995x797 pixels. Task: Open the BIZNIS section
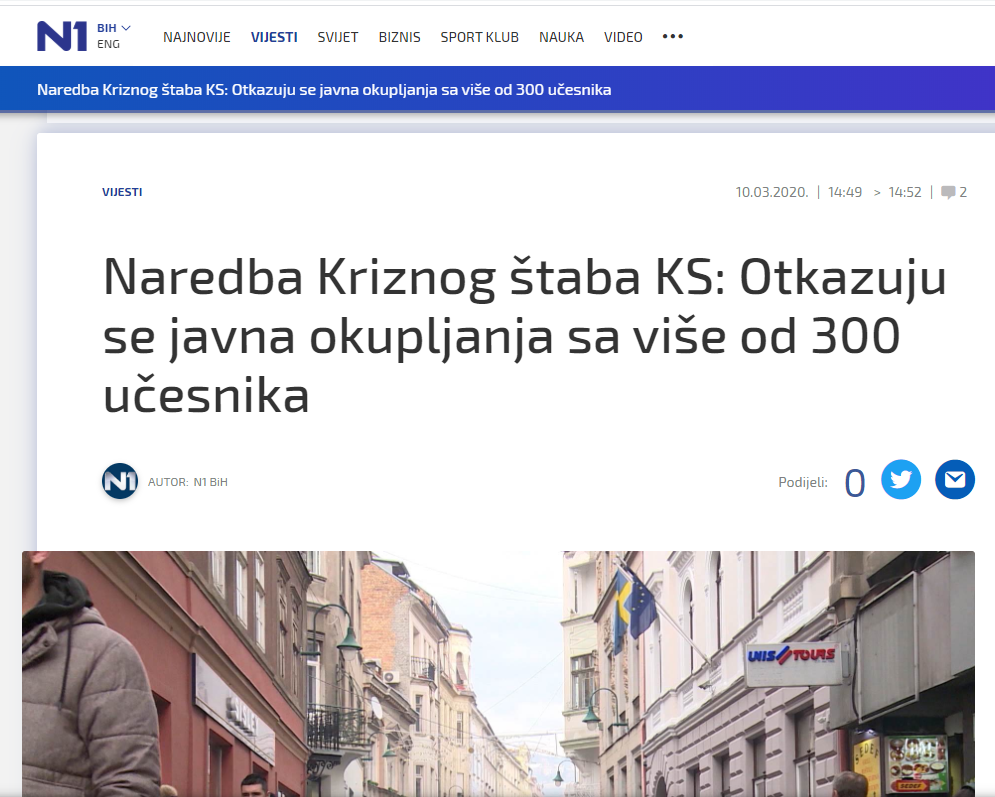pos(399,37)
